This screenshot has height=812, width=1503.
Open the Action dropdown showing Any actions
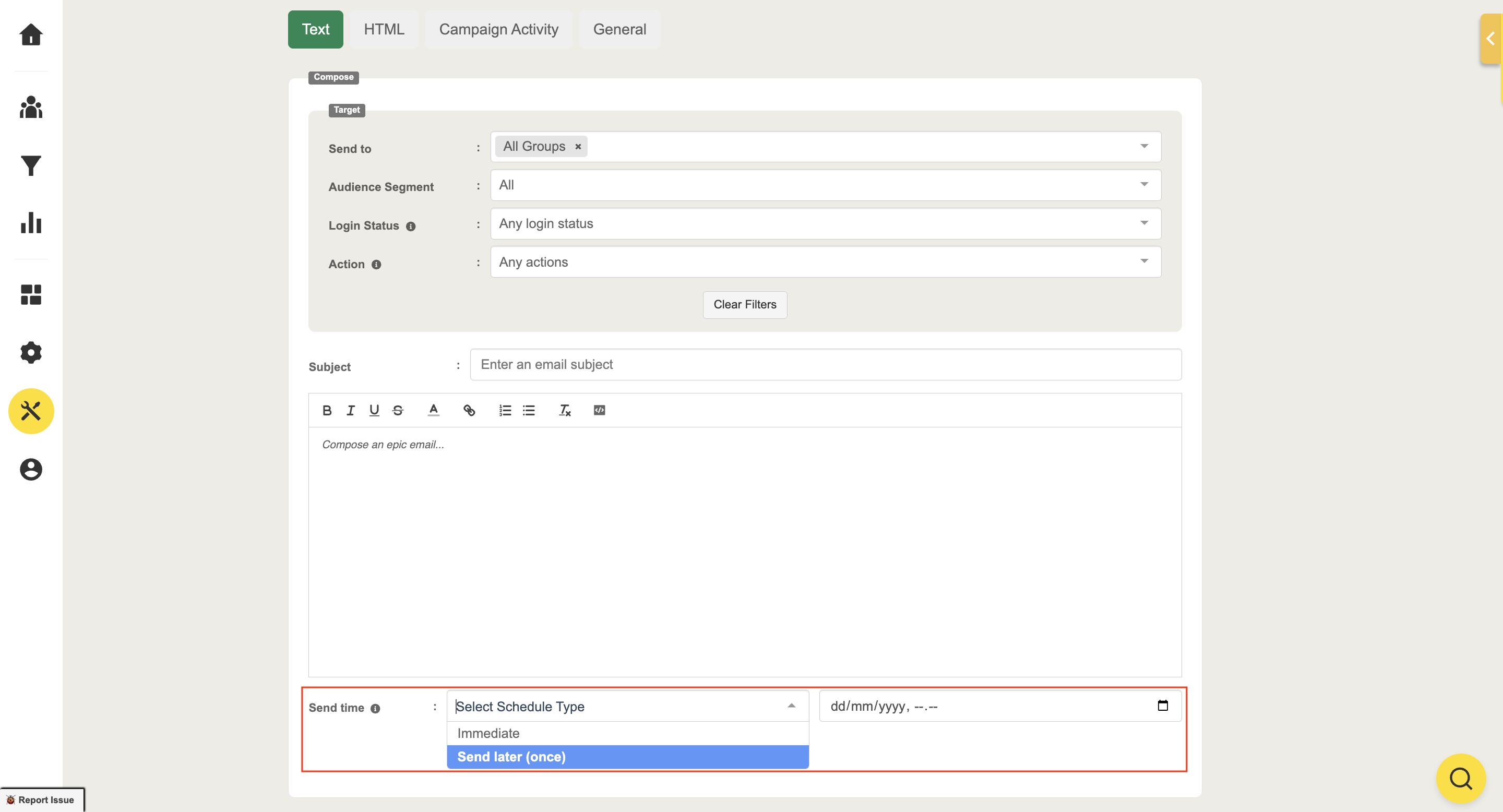point(825,262)
